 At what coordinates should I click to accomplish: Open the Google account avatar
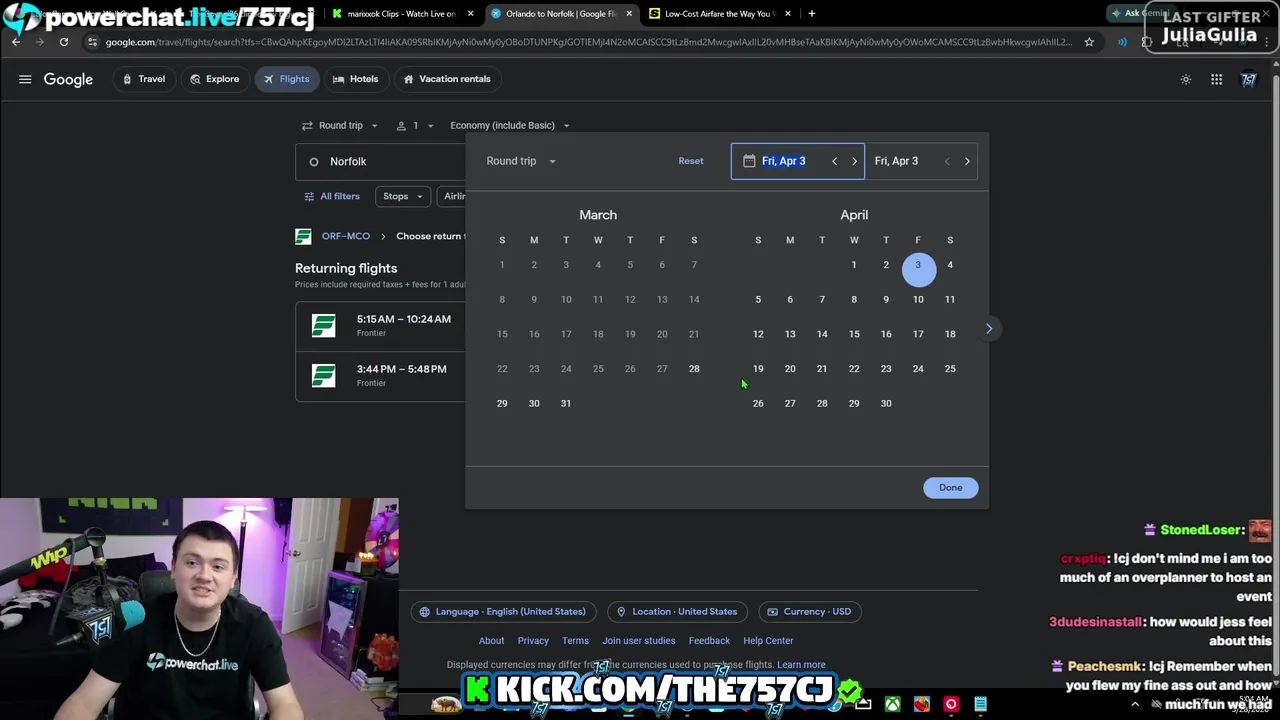(1249, 79)
